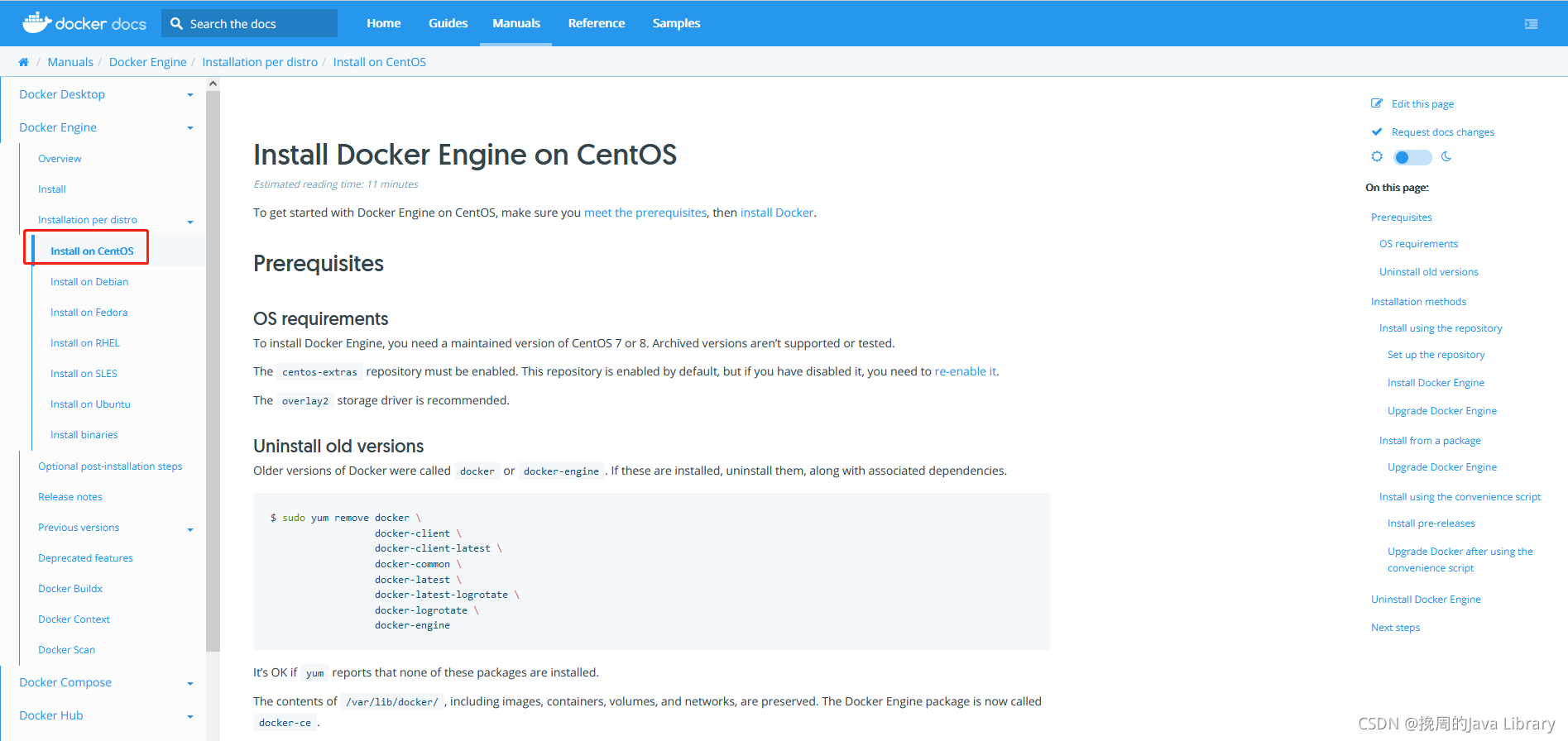
Task: Click the Docker docs whale logo
Action: [37, 22]
